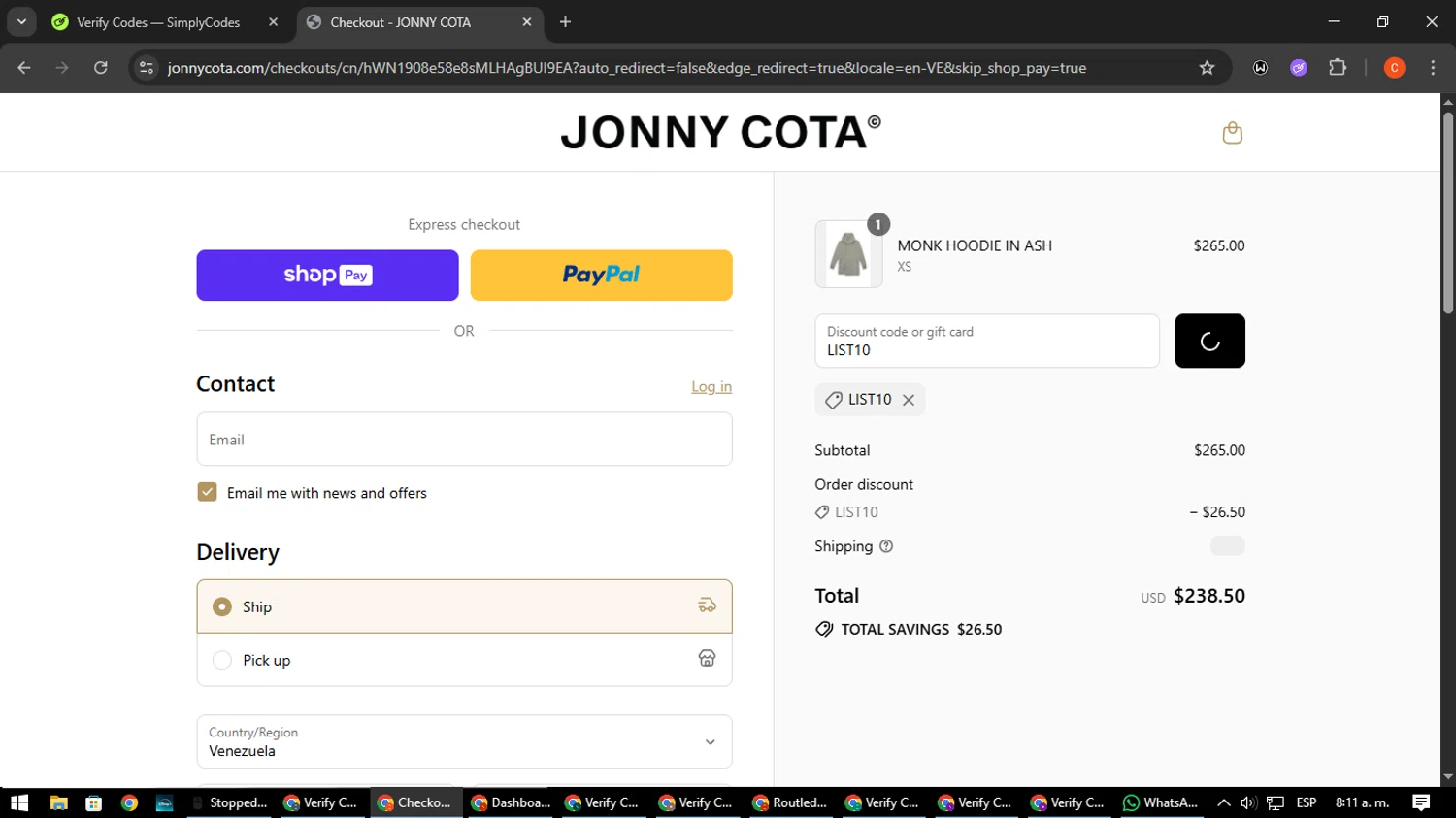Viewport: 1456px width, 818px height.
Task: Focus the Email input field
Action: [464, 439]
